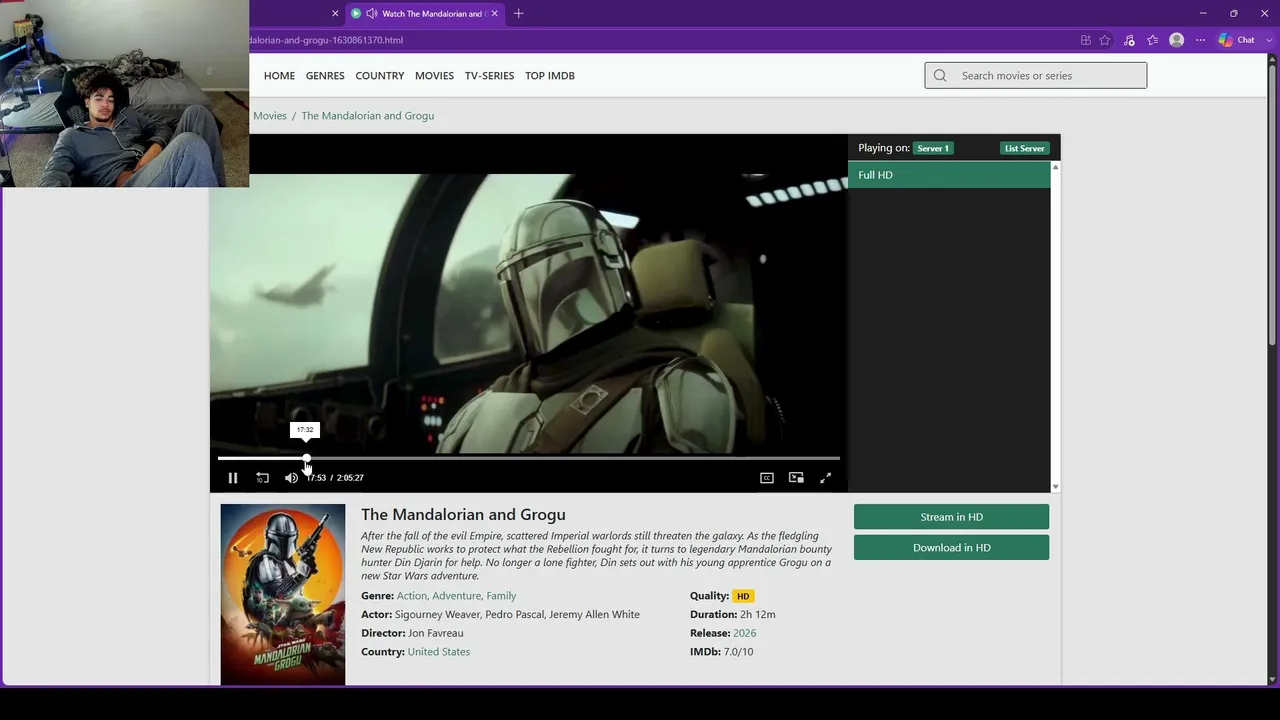Screen dimensions: 1280x720
Task: Click the actor list text
Action: pyautogui.click(x=517, y=615)
